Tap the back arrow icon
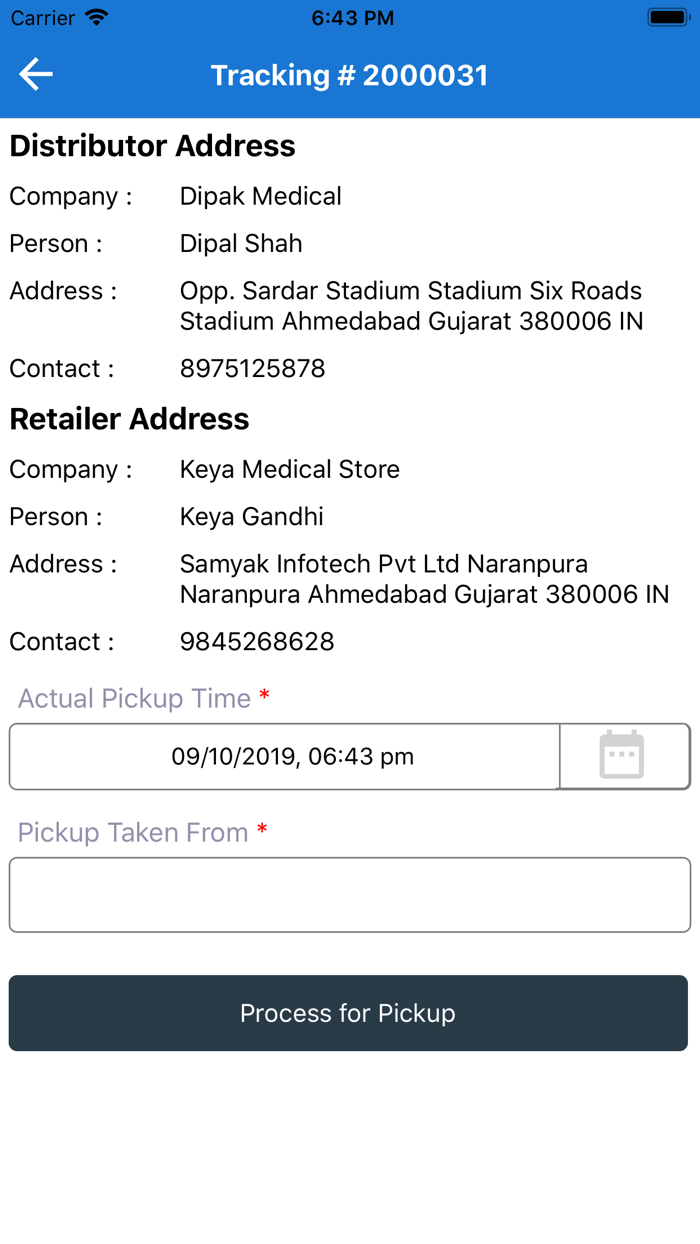The height and width of the screenshot is (1244, 700). 36,75
